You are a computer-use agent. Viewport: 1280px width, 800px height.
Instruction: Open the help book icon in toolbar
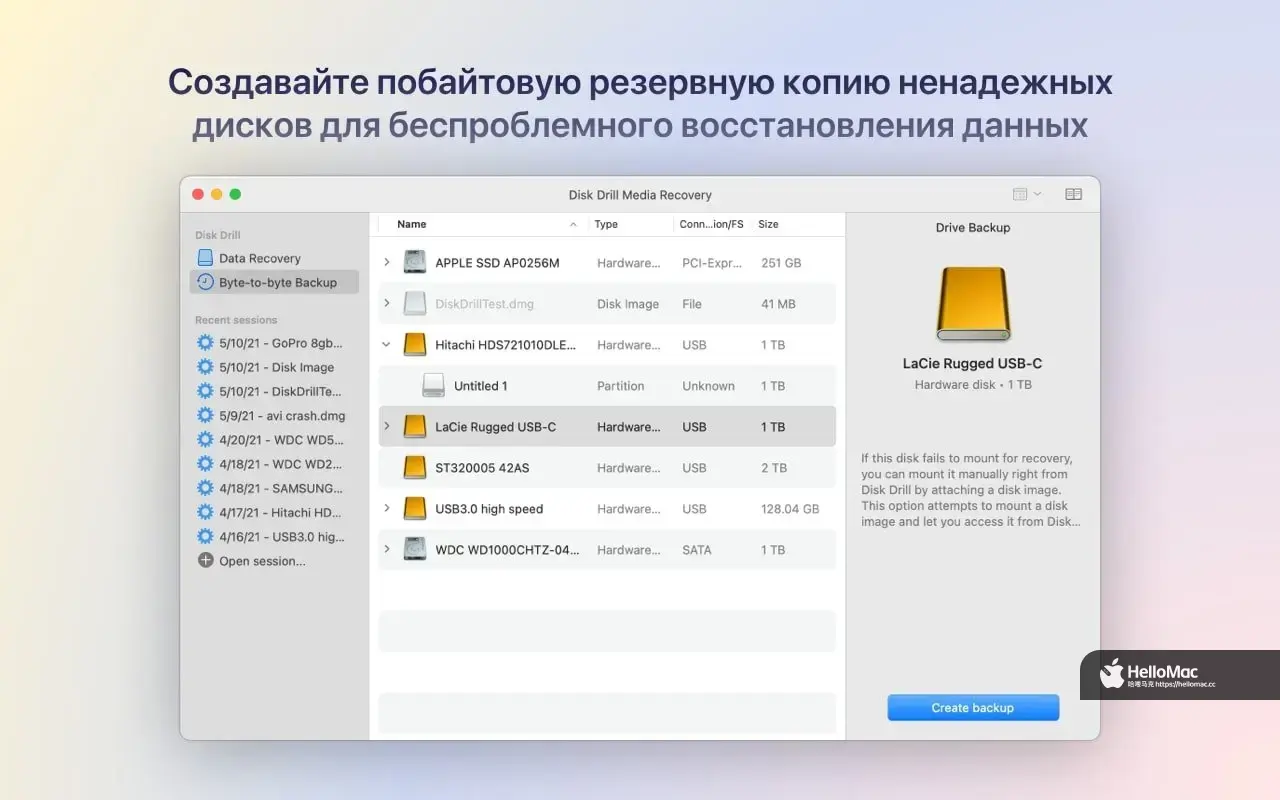(x=1073, y=194)
